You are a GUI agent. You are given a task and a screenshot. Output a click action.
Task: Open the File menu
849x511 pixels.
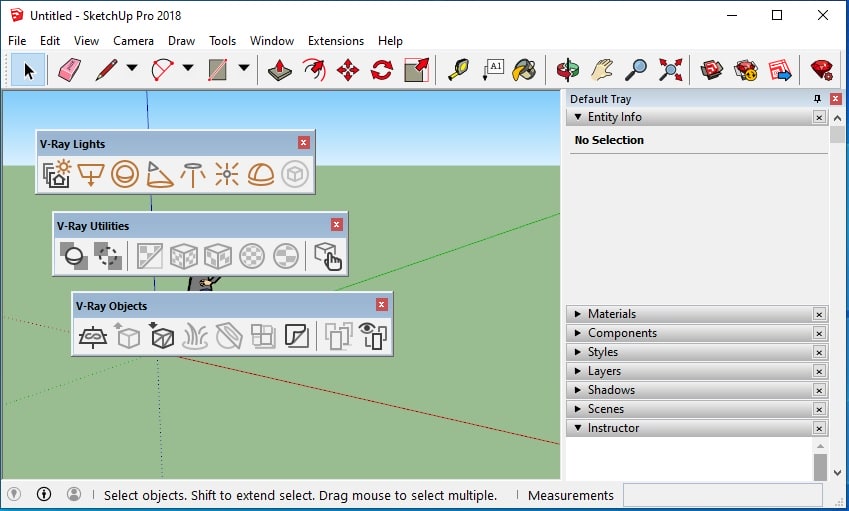point(17,41)
